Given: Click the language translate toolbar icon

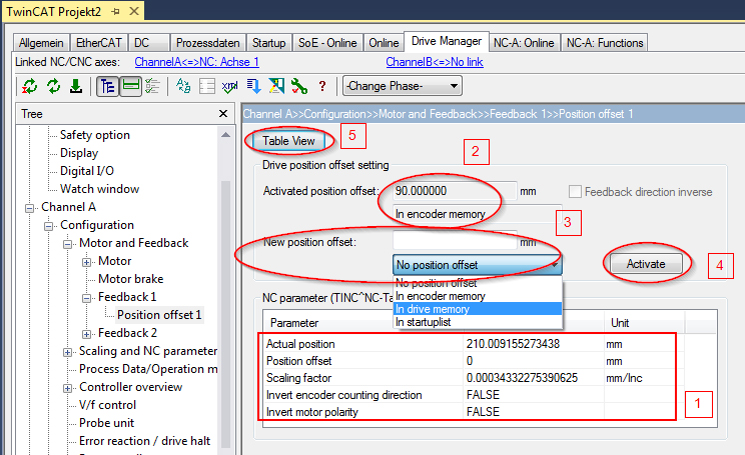Looking at the screenshot, I should tap(183, 86).
